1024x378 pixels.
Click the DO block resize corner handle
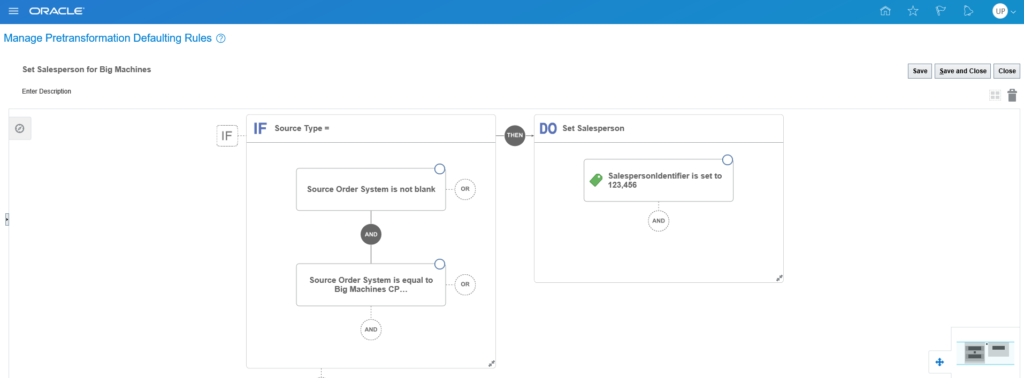[779, 277]
